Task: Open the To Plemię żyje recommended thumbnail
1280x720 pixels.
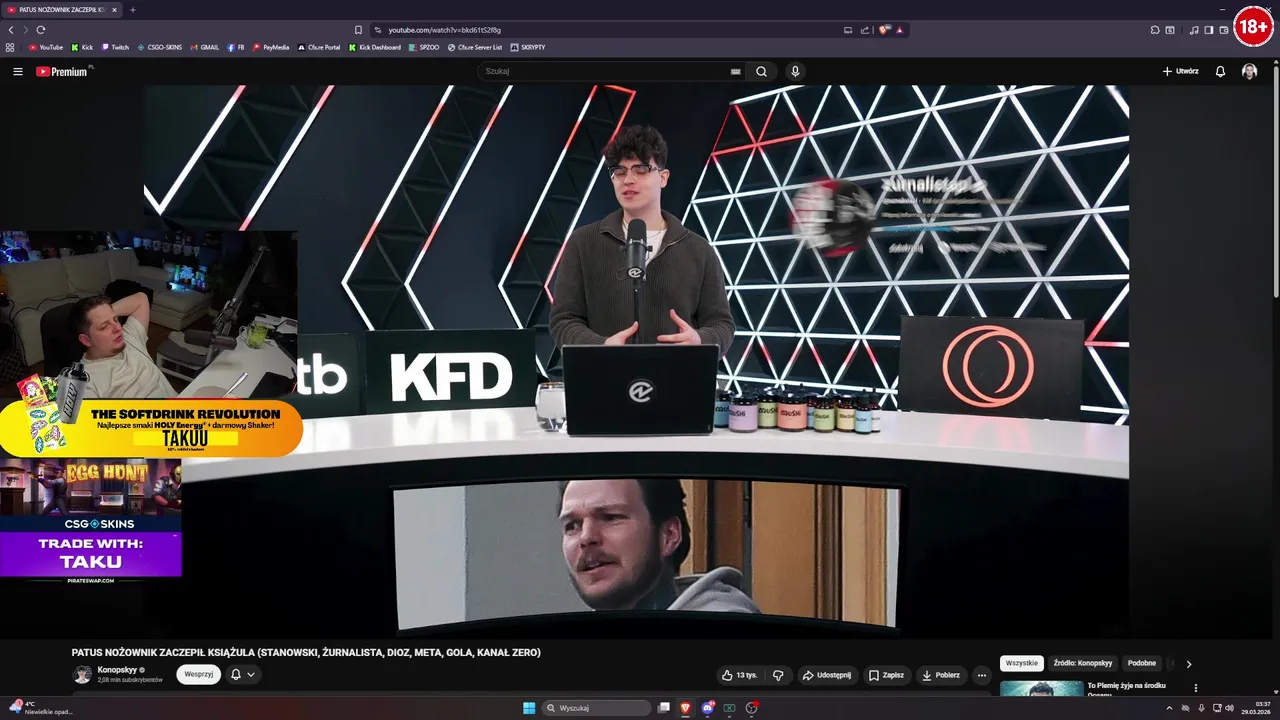Action: (1041, 688)
